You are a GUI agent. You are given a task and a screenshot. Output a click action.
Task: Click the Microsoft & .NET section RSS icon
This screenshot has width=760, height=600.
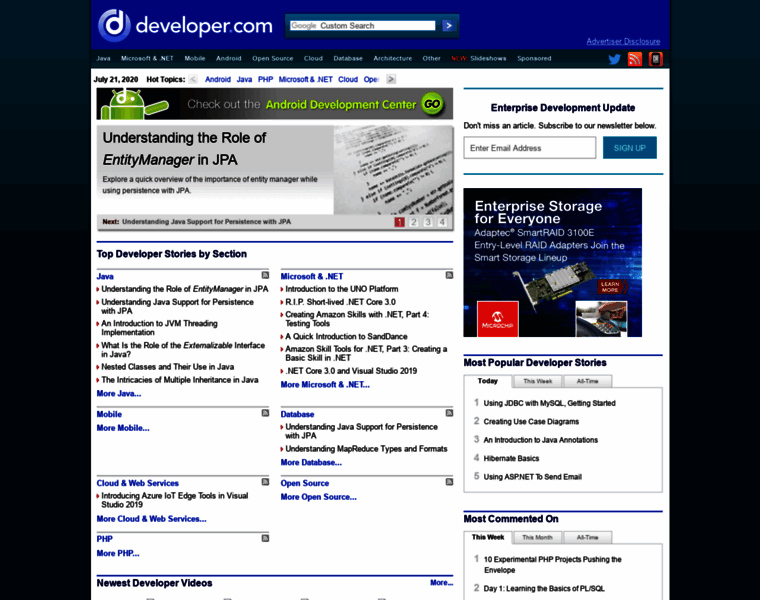(x=449, y=275)
